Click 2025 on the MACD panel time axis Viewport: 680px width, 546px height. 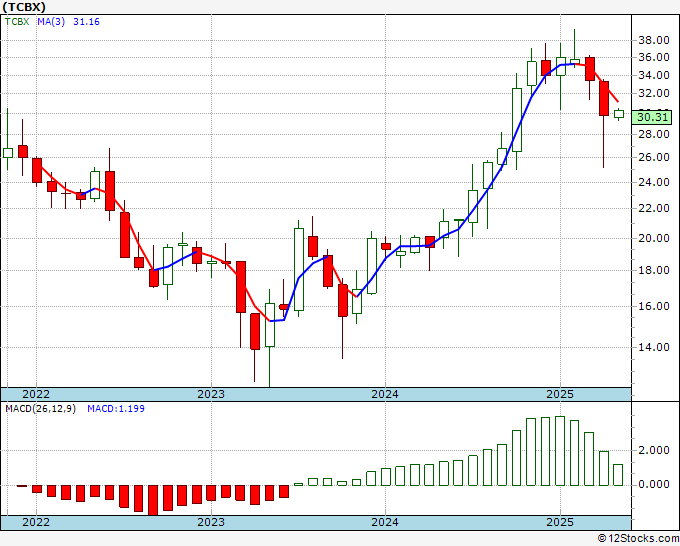click(560, 522)
